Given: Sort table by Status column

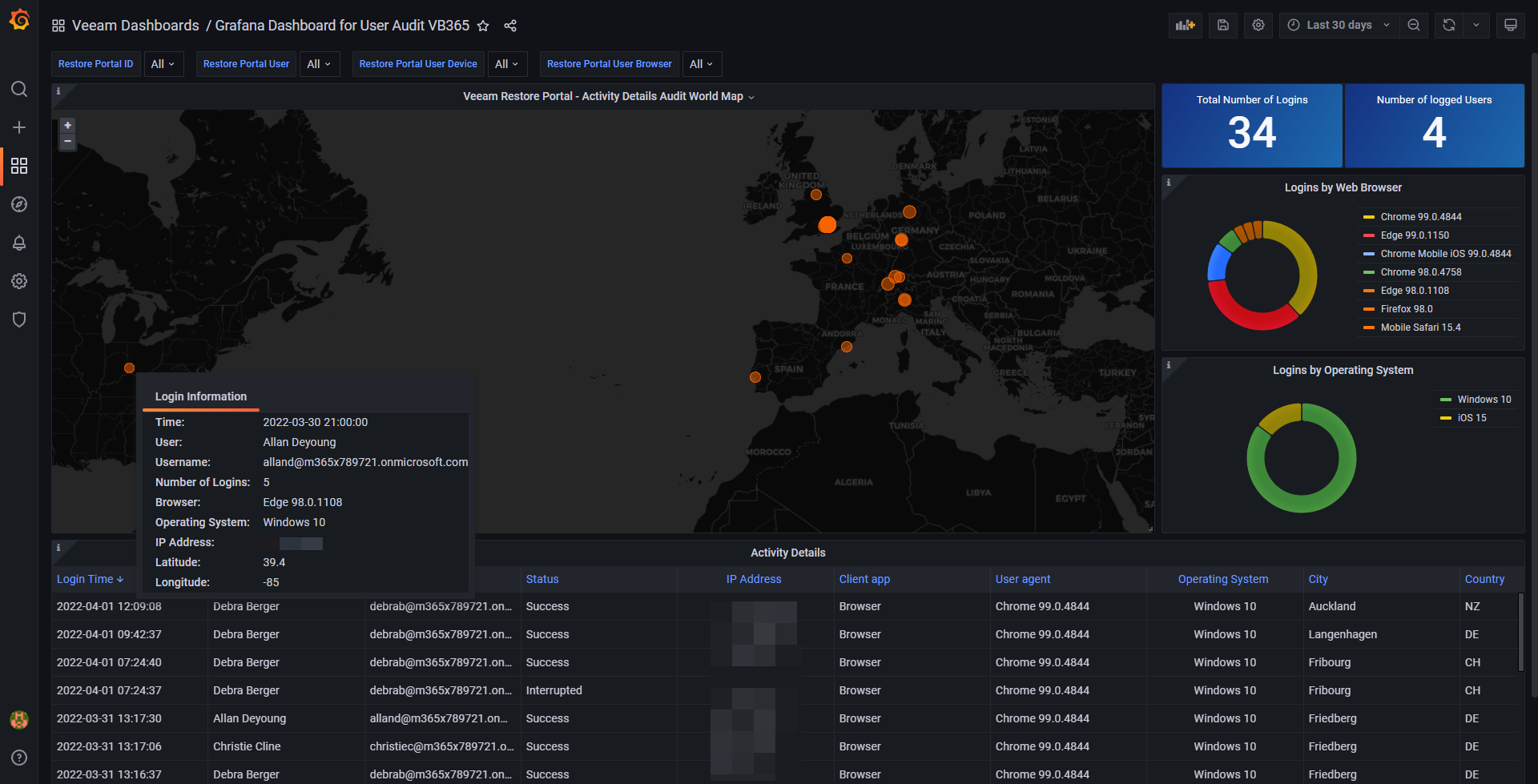Looking at the screenshot, I should pyautogui.click(x=542, y=579).
